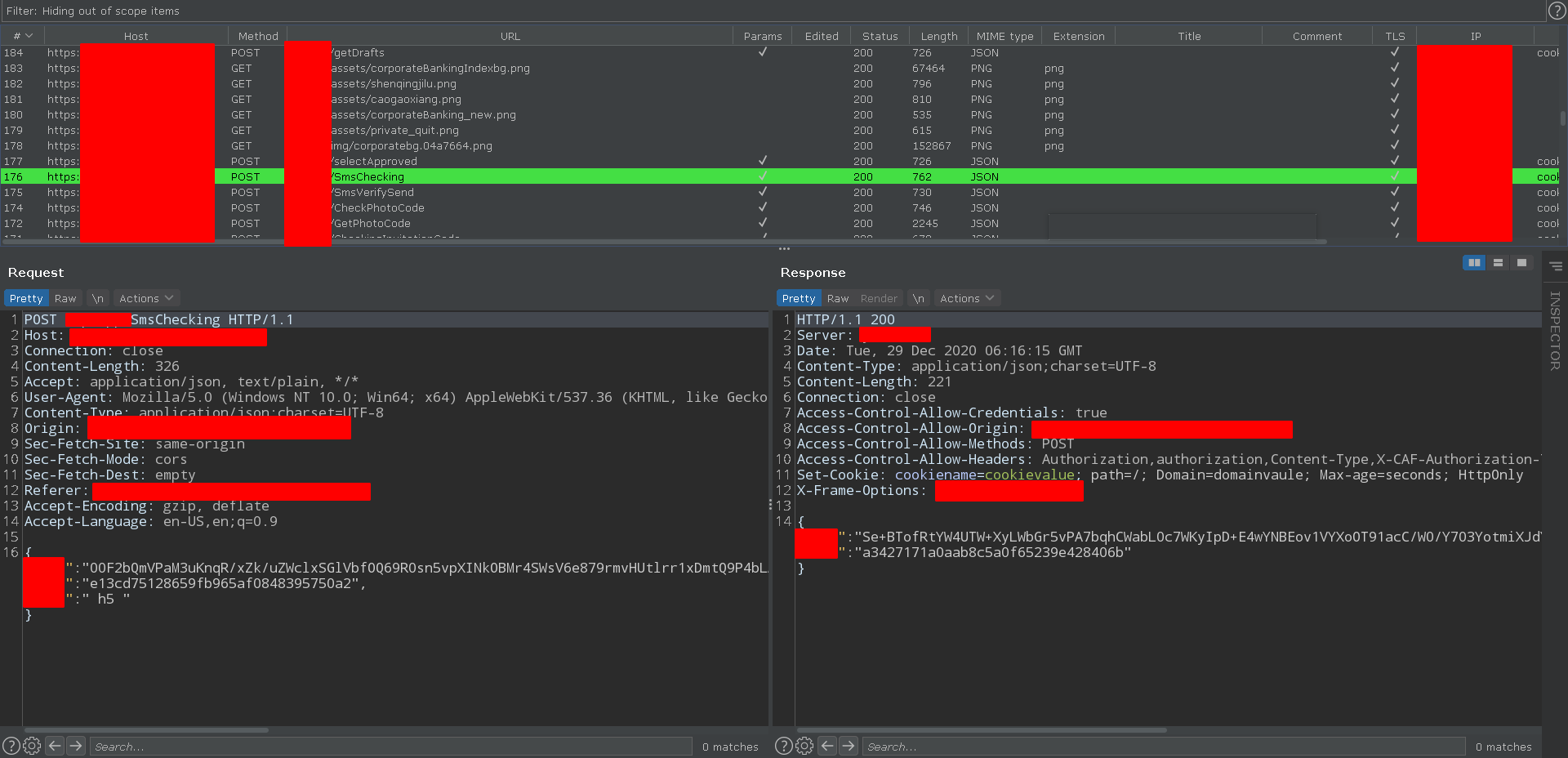Image resolution: width=1568 pixels, height=758 pixels.
Task: Enable Pretty view in the Response panel
Action: (x=798, y=298)
